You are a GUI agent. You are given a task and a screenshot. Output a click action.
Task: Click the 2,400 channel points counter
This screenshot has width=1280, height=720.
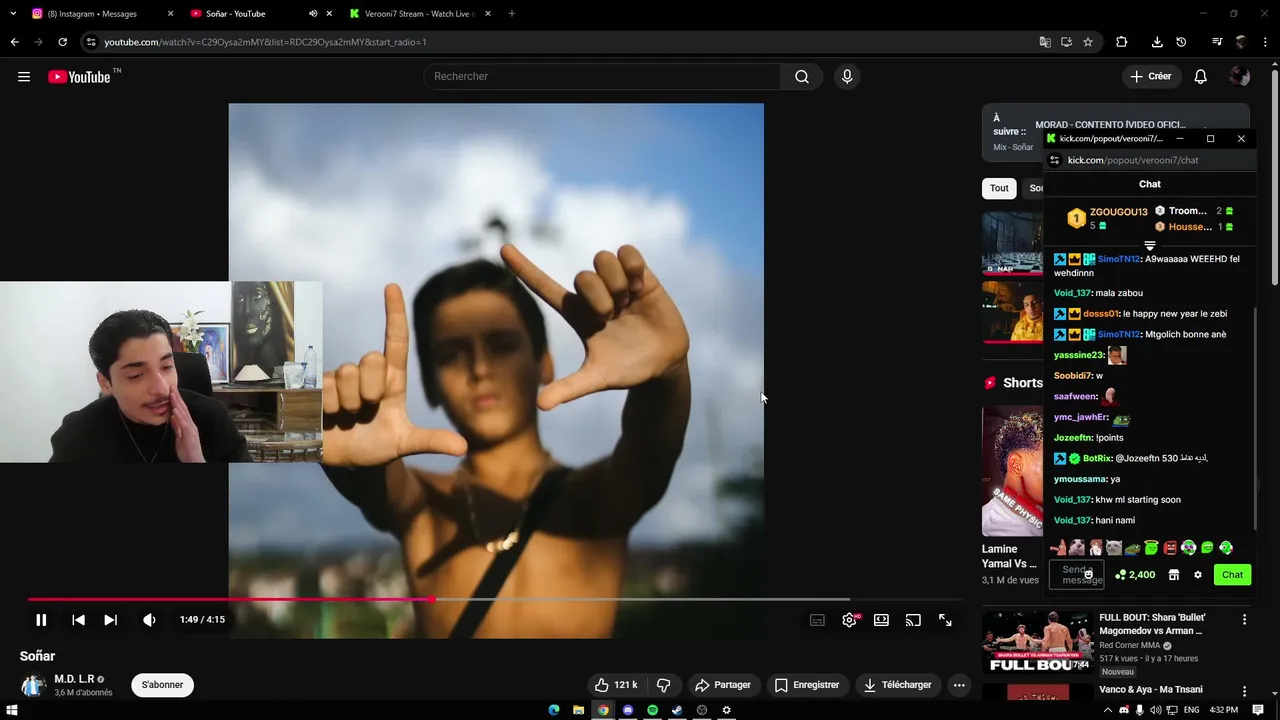pyautogui.click(x=1135, y=575)
